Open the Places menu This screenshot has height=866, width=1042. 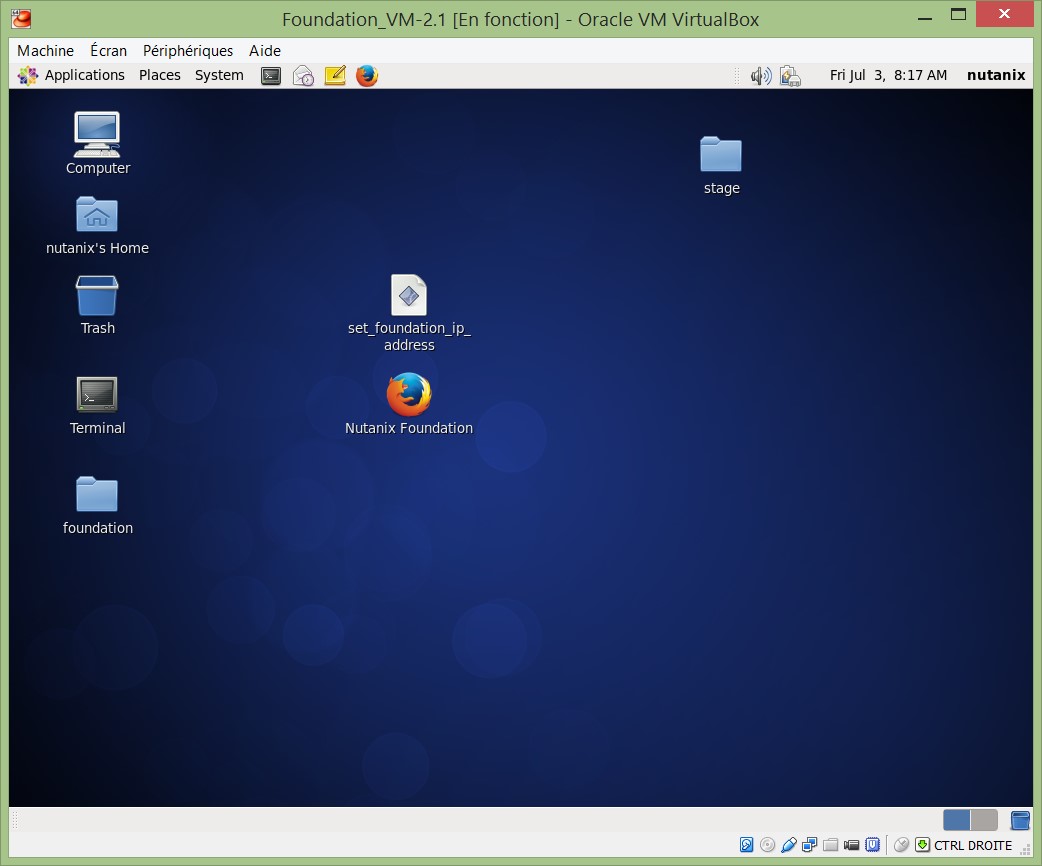coord(159,75)
